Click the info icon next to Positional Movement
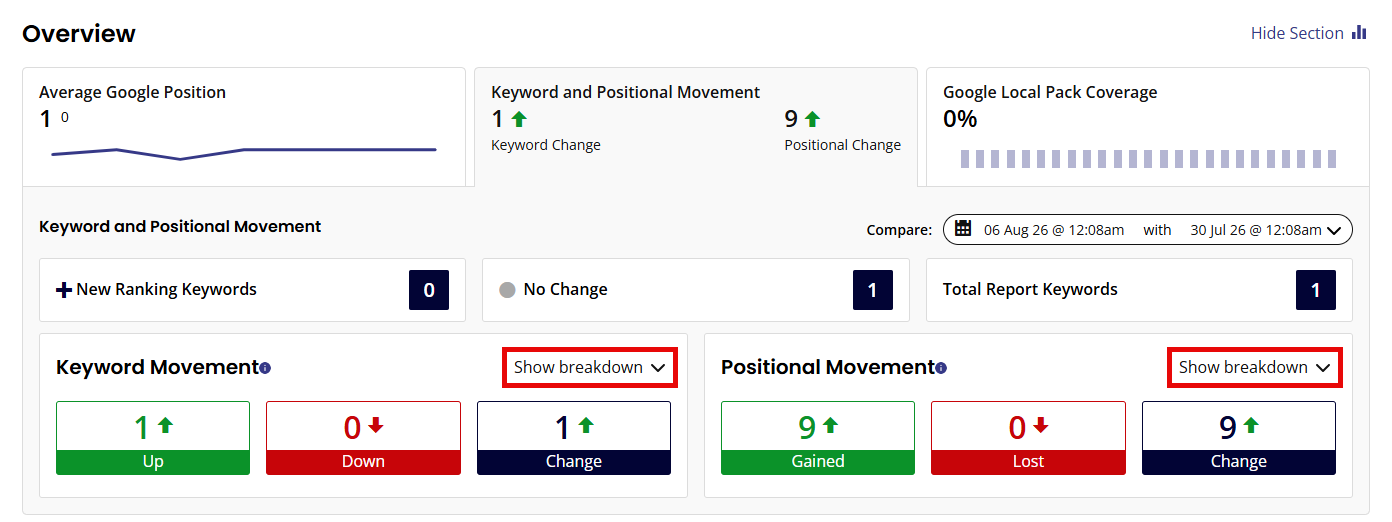The width and height of the screenshot is (1392, 522). [x=941, y=368]
